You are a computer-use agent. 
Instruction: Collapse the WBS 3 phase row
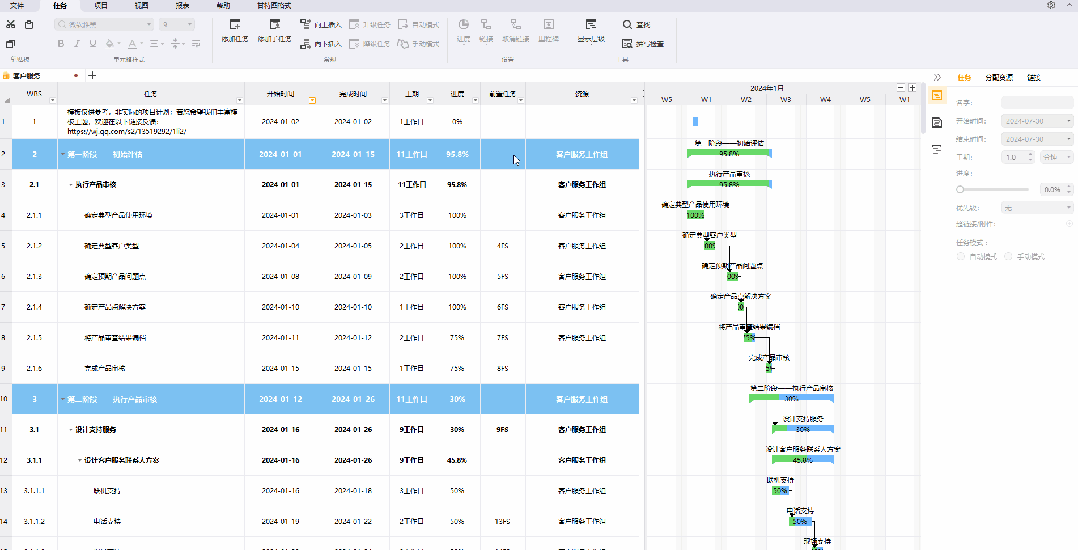[x=63, y=399]
